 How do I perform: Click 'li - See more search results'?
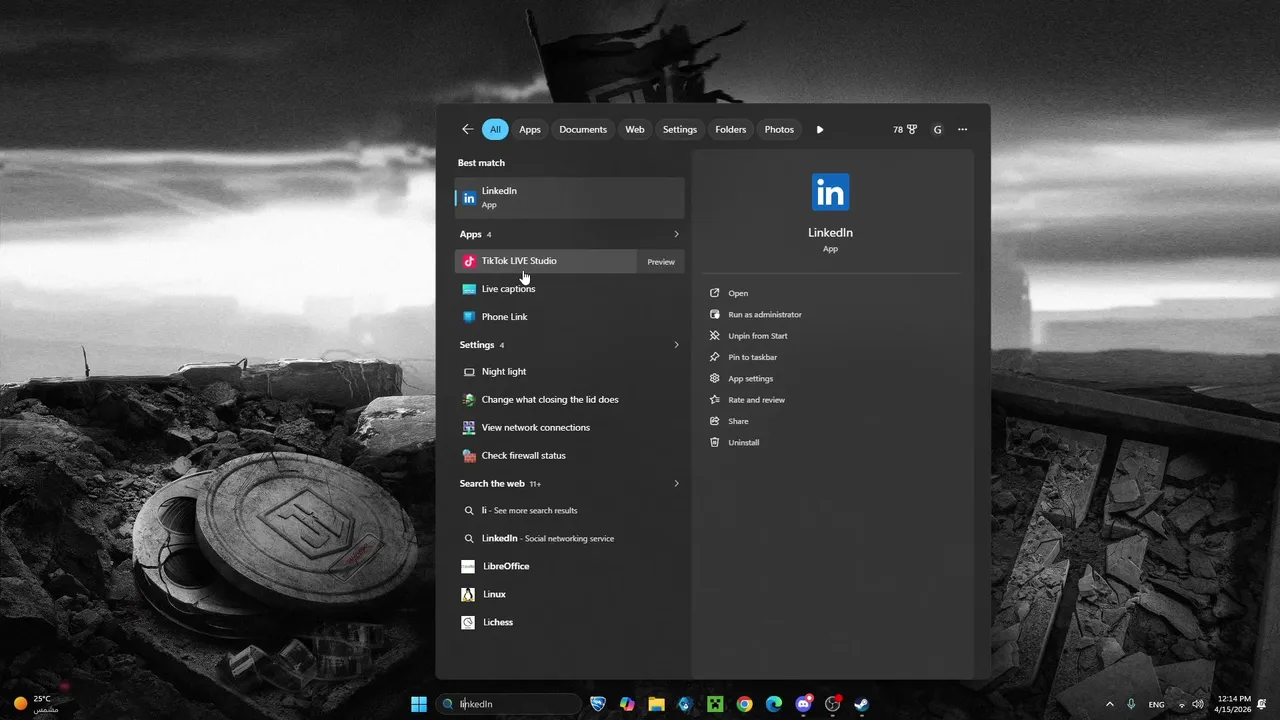[x=569, y=510]
